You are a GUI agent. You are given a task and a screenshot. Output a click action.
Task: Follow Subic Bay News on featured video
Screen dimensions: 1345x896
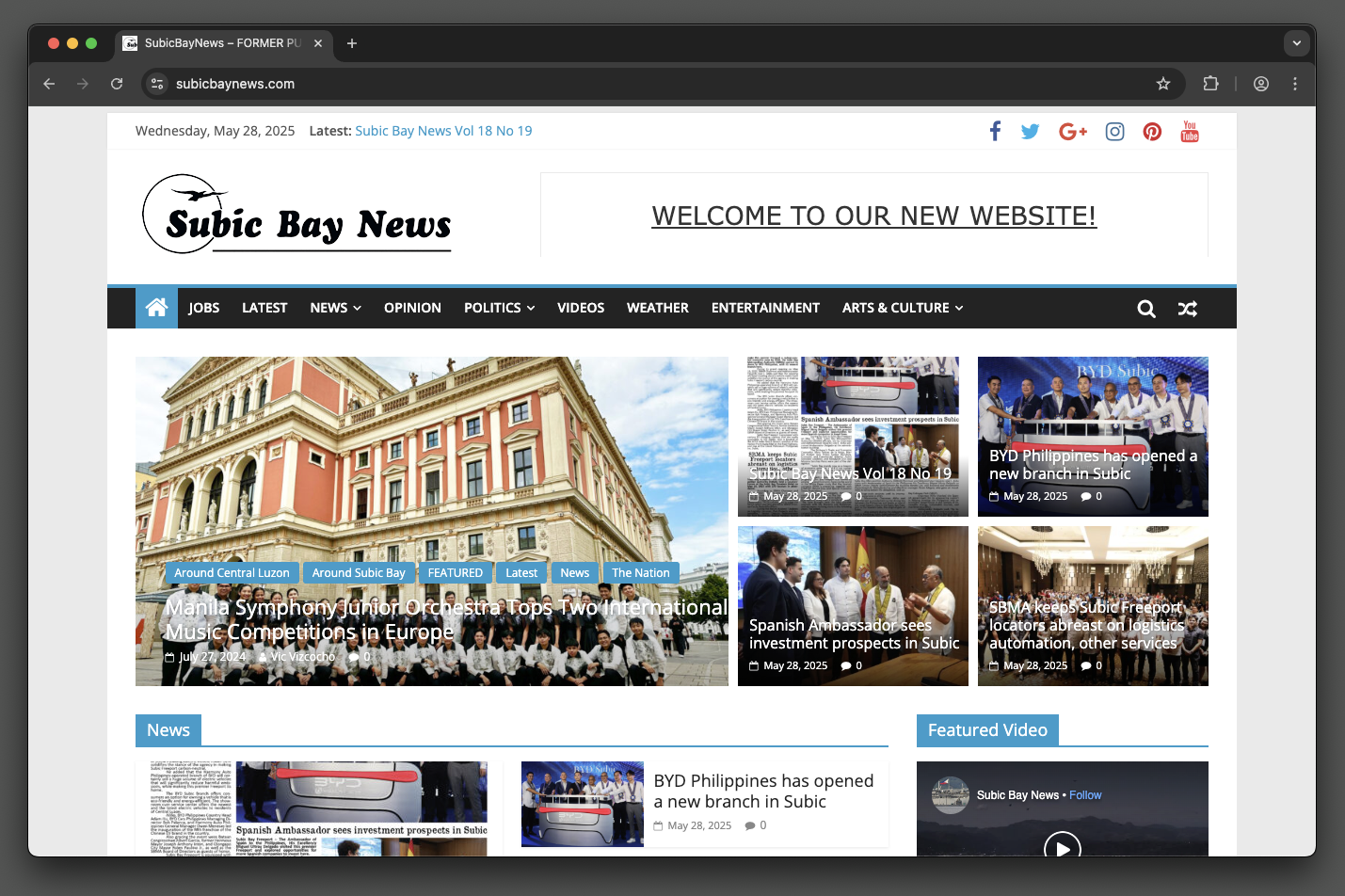(1085, 795)
